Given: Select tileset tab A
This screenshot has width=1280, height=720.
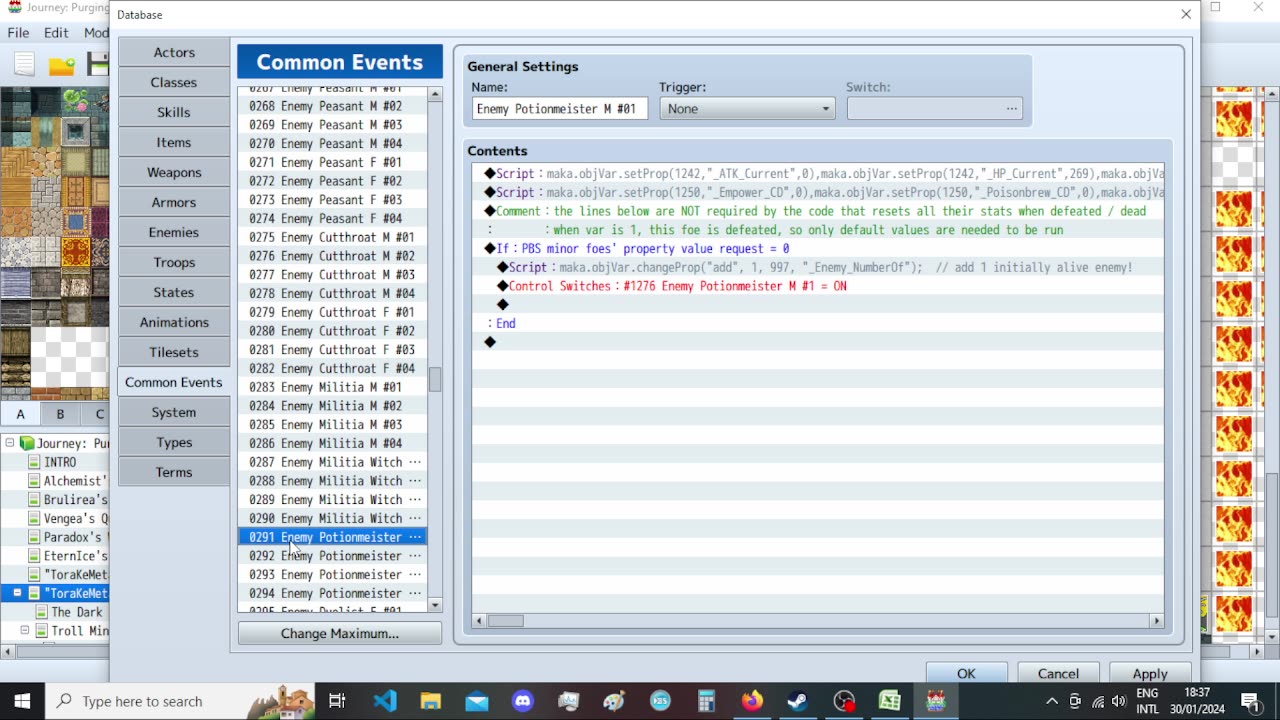Looking at the screenshot, I should pyautogui.click(x=20, y=414).
